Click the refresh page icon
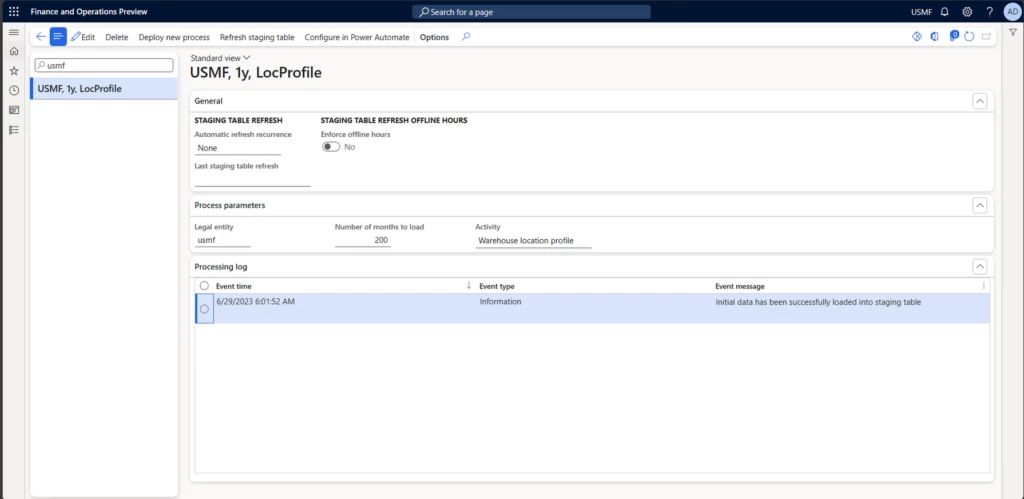Screen dimensions: 1024x499 [969, 37]
